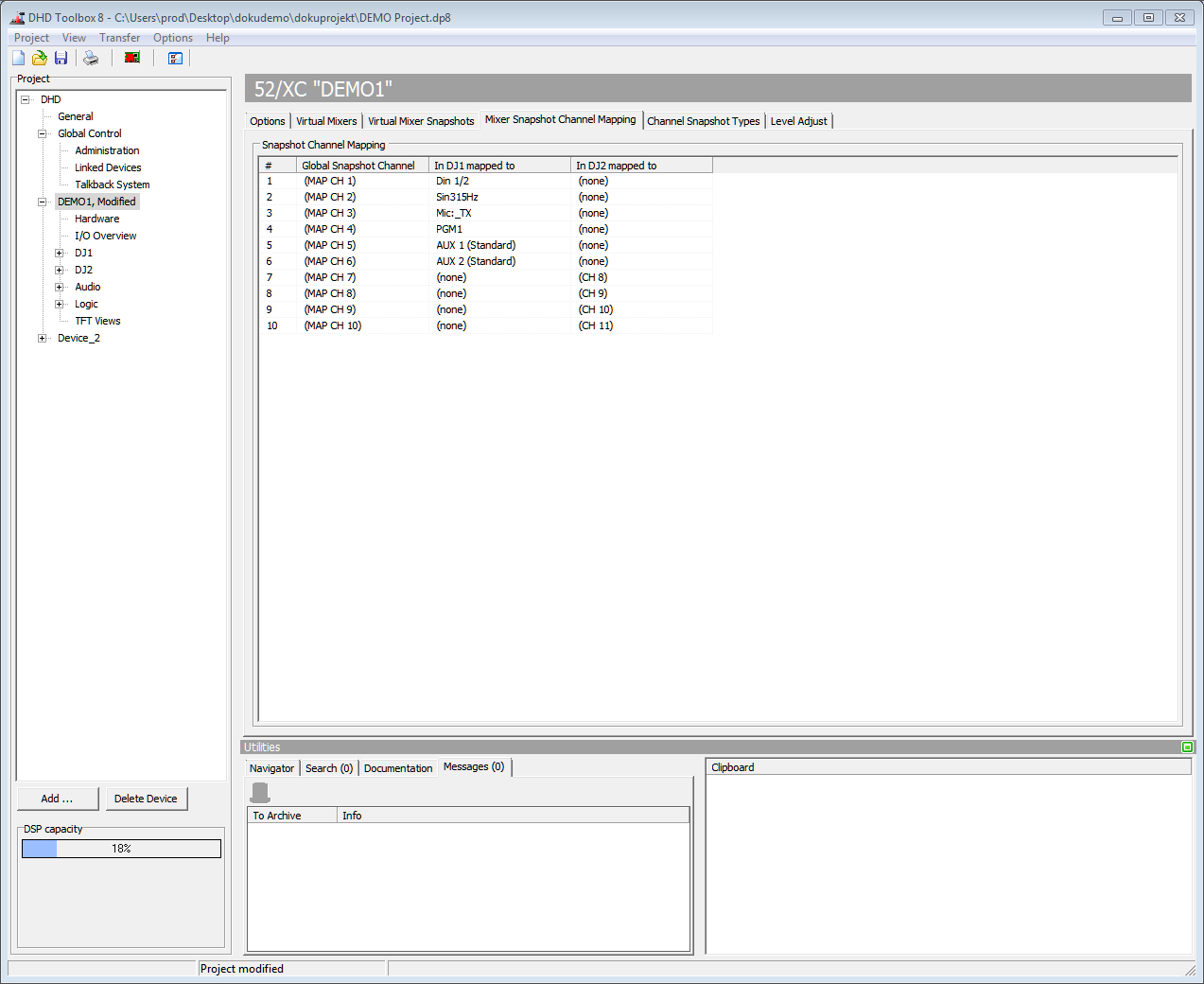Viewport: 1204px width, 984px height.
Task: Click the gray archive icon in Messages
Action: 260,793
